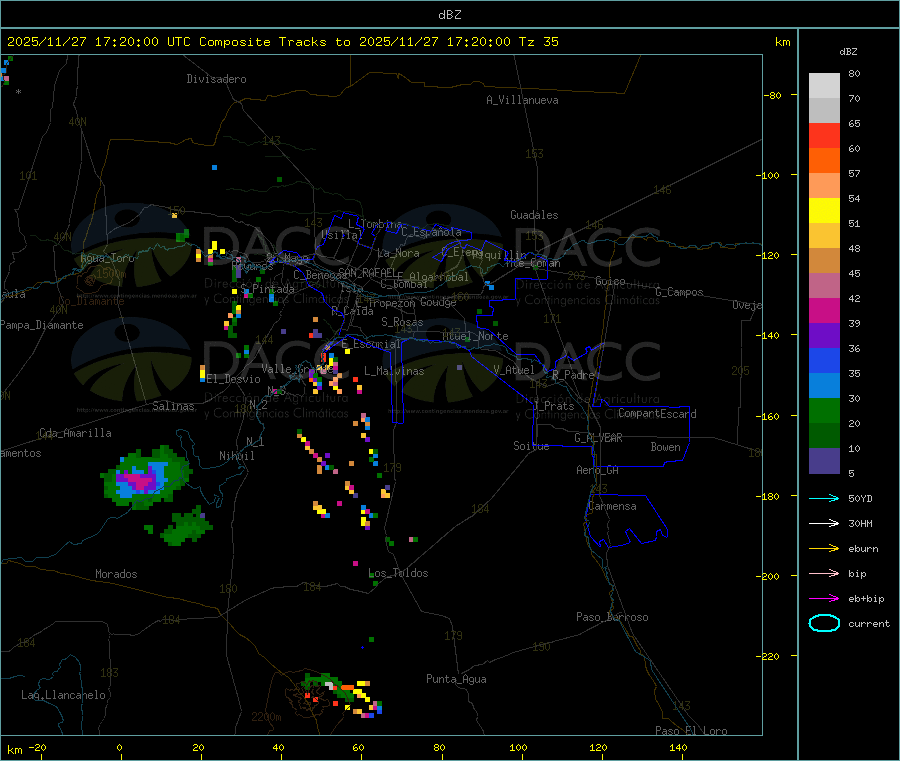
Task: Click the large radar echo near Cda_Amarilla
Action: [146, 477]
